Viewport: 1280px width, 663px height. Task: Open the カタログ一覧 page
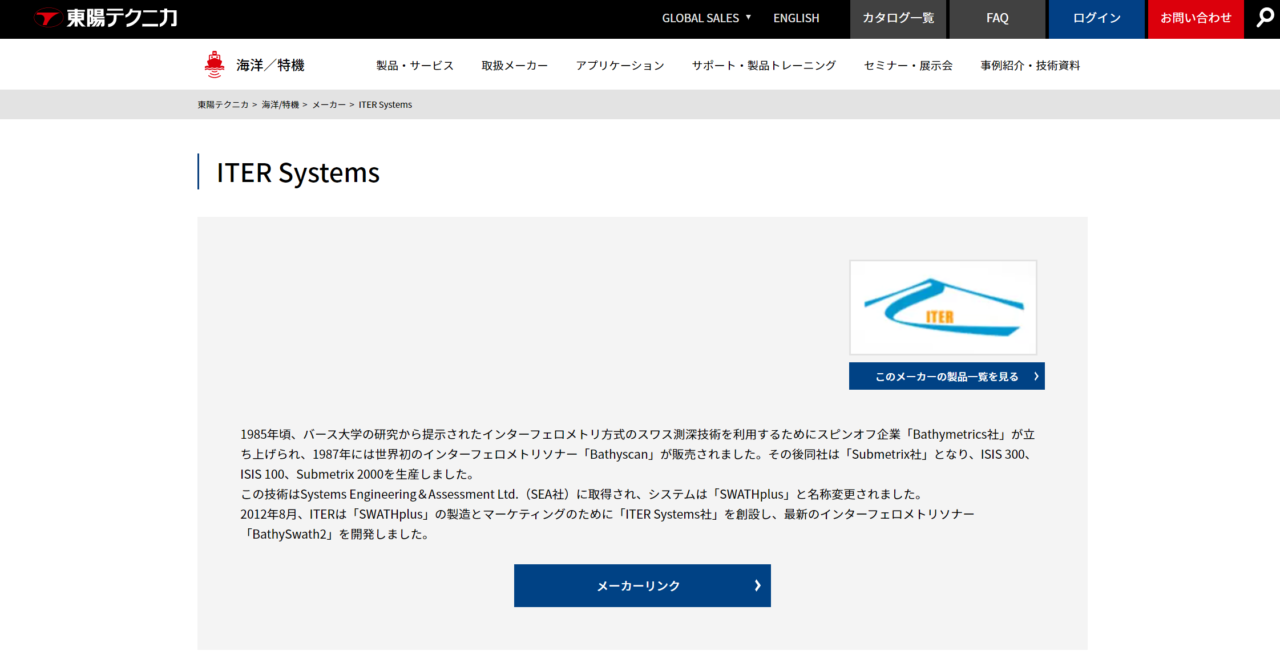[x=898, y=18]
